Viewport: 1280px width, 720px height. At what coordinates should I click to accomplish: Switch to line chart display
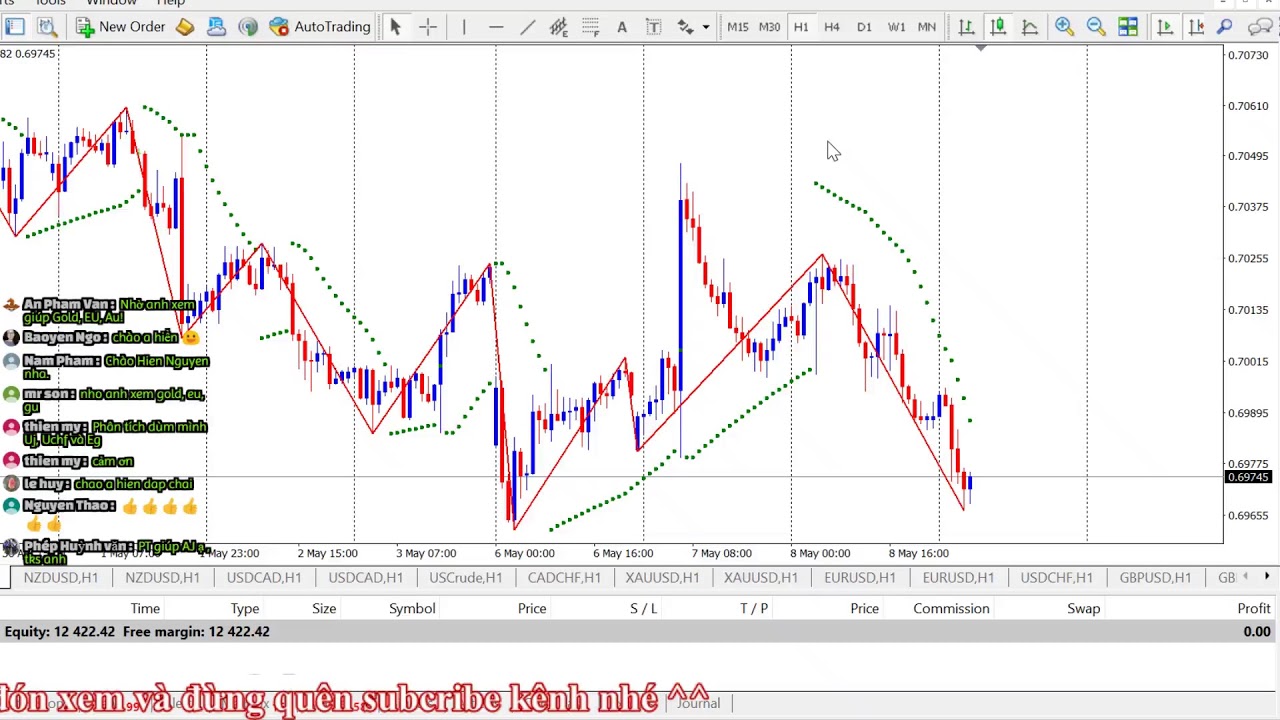(1029, 27)
